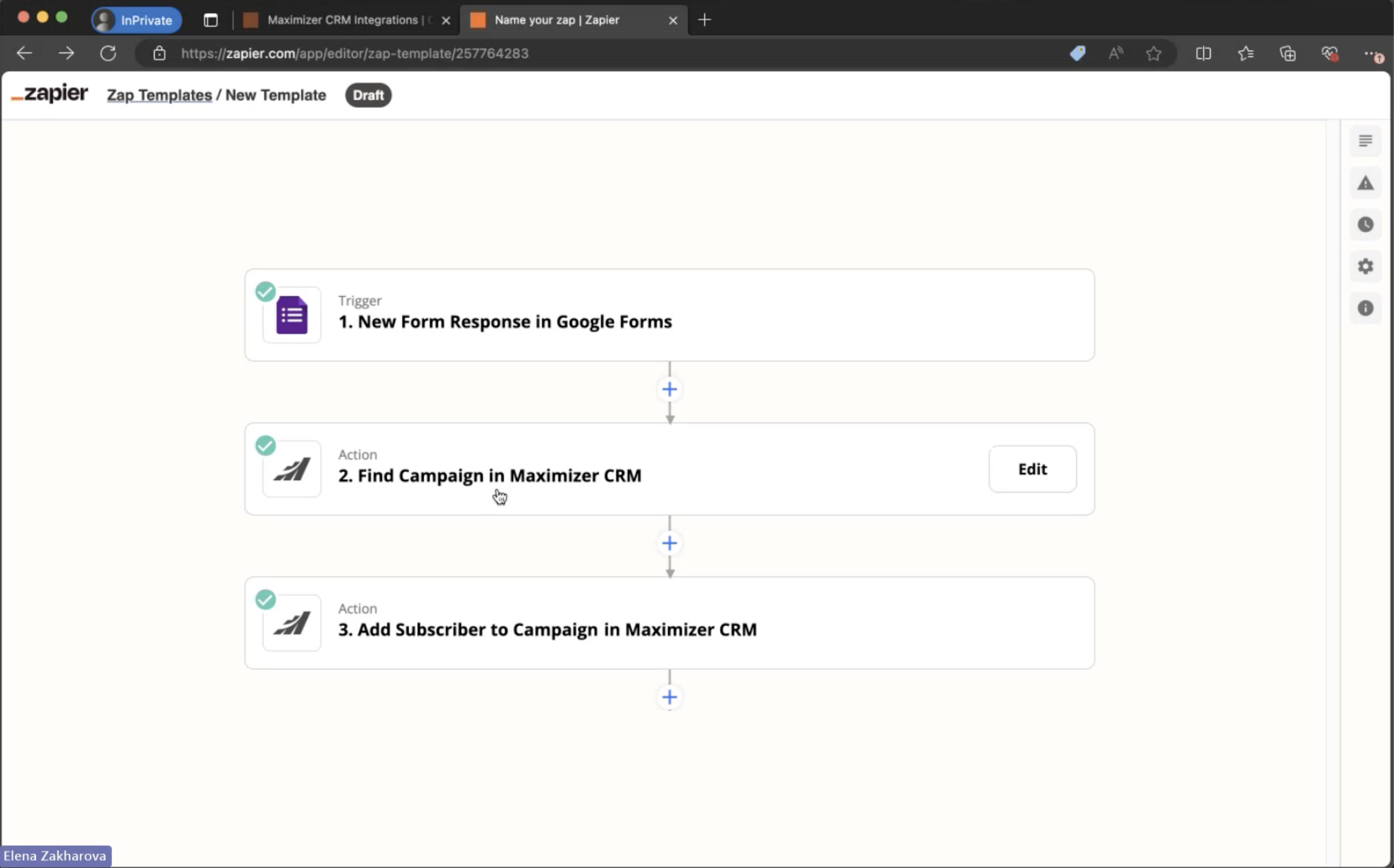The image size is (1394, 868).
Task: Add page to favorites star
Action: (1153, 53)
